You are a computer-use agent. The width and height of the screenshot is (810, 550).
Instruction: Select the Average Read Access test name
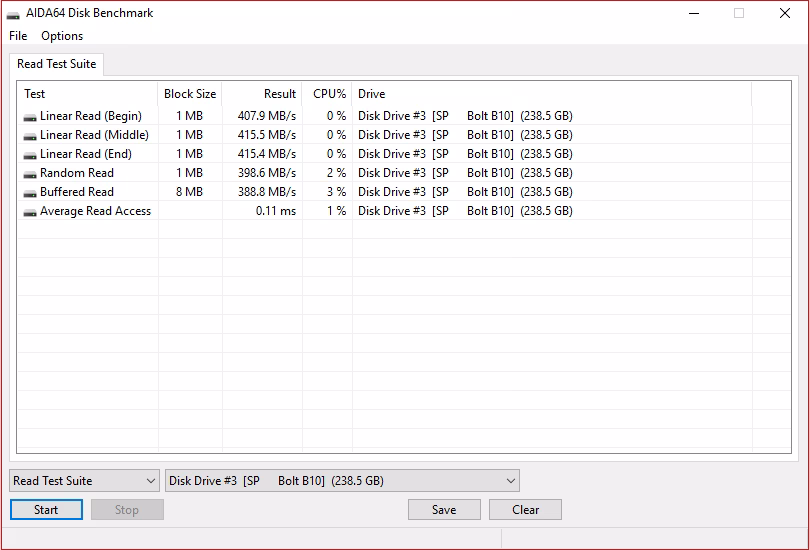point(95,211)
